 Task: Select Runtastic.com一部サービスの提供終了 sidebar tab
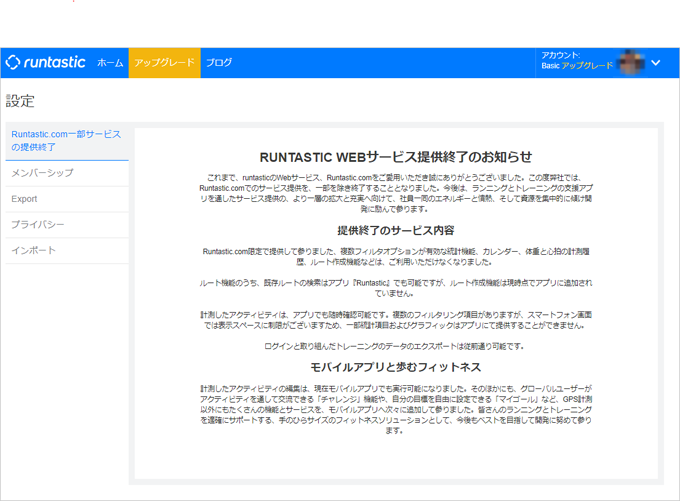coord(67,141)
